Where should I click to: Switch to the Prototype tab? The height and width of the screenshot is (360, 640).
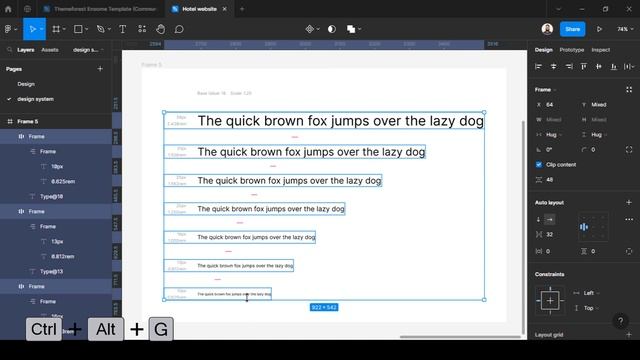click(572, 50)
